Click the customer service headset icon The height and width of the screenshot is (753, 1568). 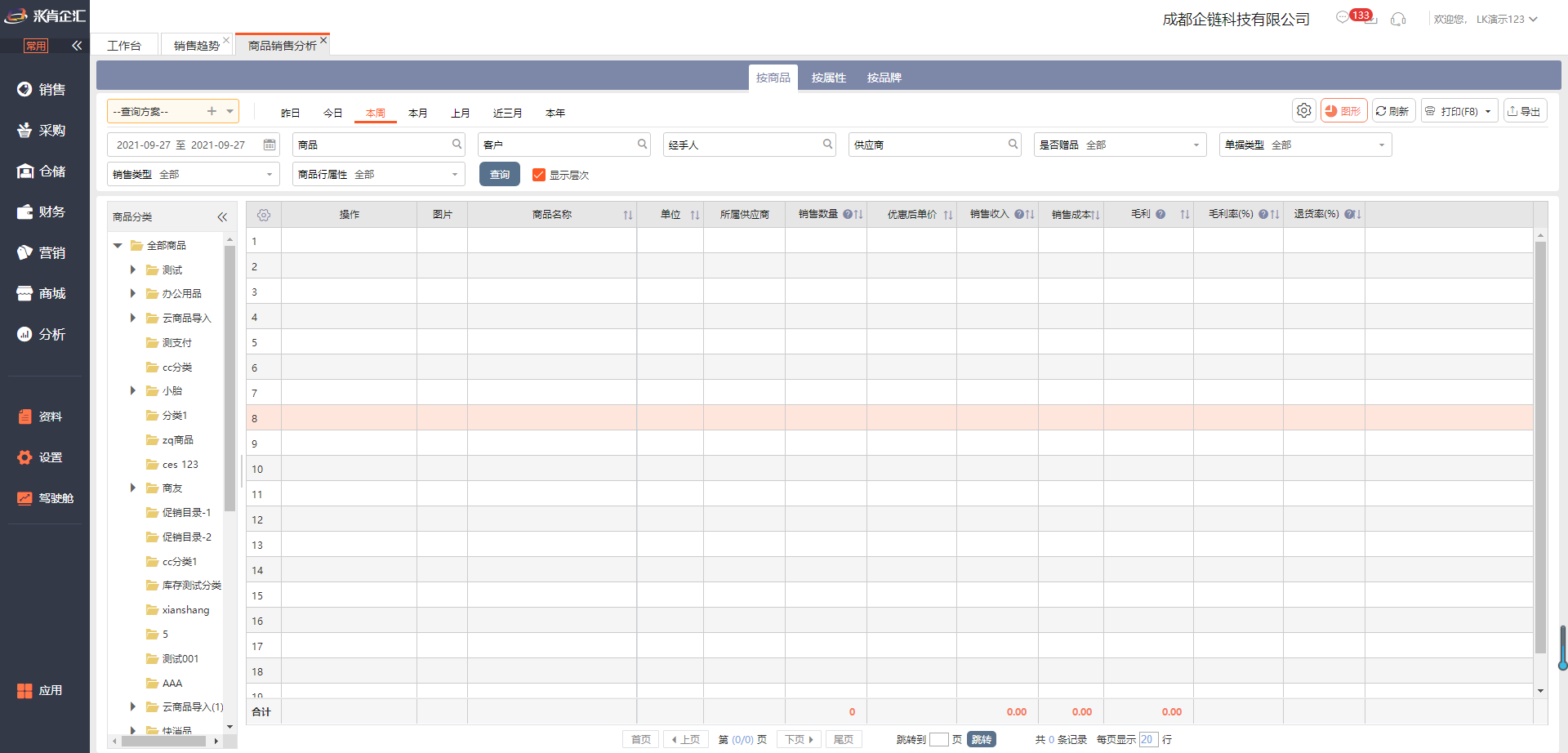pyautogui.click(x=1398, y=19)
